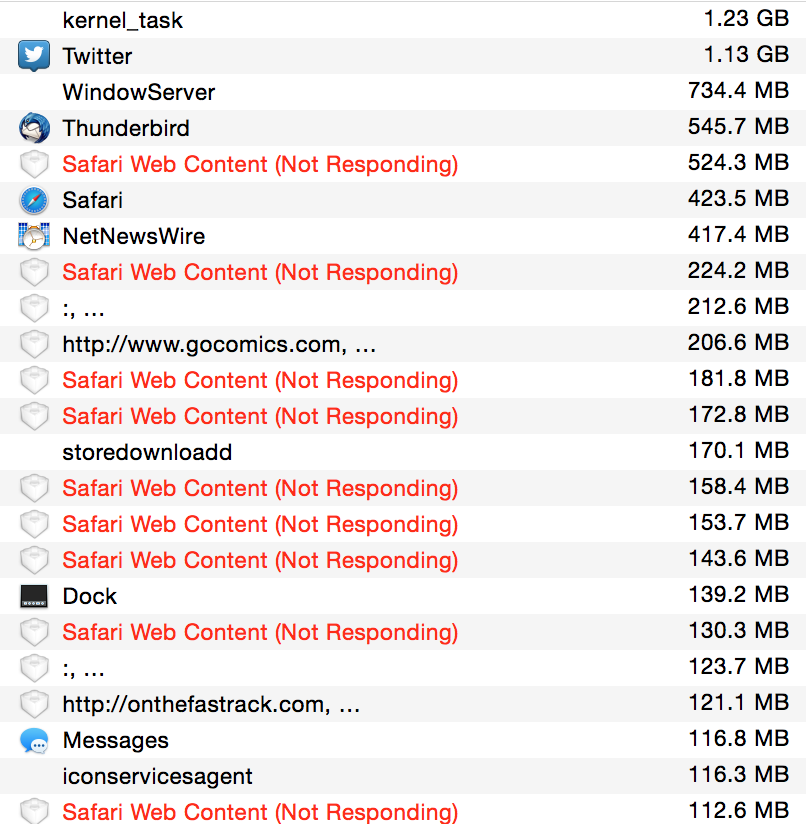Select the iconservicesagent process name
Screen dimensions: 806x824
coord(157,777)
